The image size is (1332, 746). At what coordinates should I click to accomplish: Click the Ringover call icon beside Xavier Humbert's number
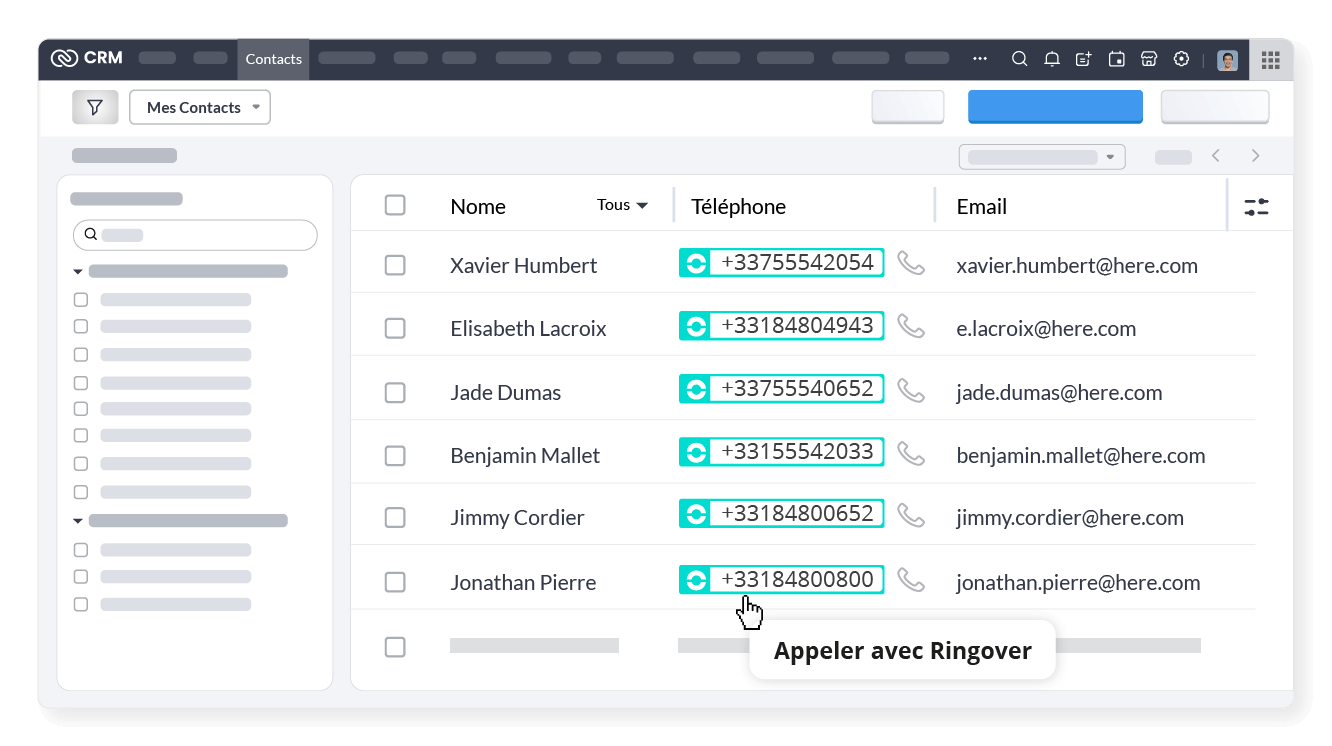tap(695, 262)
